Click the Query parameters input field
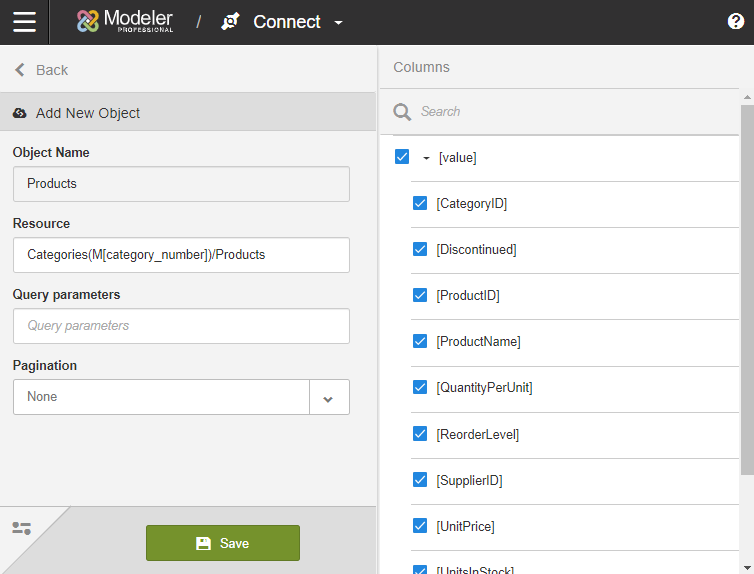 click(x=181, y=326)
